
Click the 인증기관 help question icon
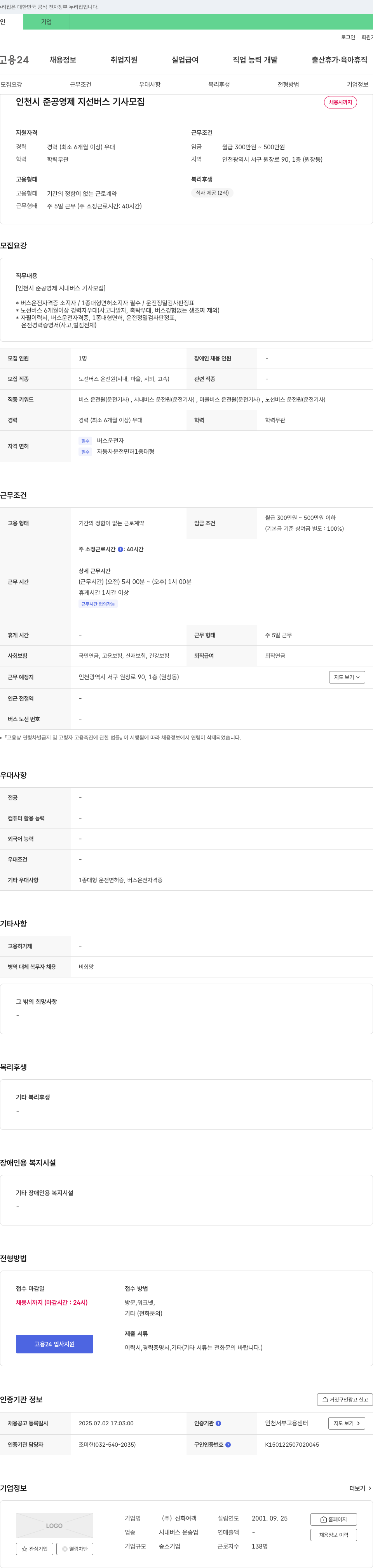coord(218,1423)
